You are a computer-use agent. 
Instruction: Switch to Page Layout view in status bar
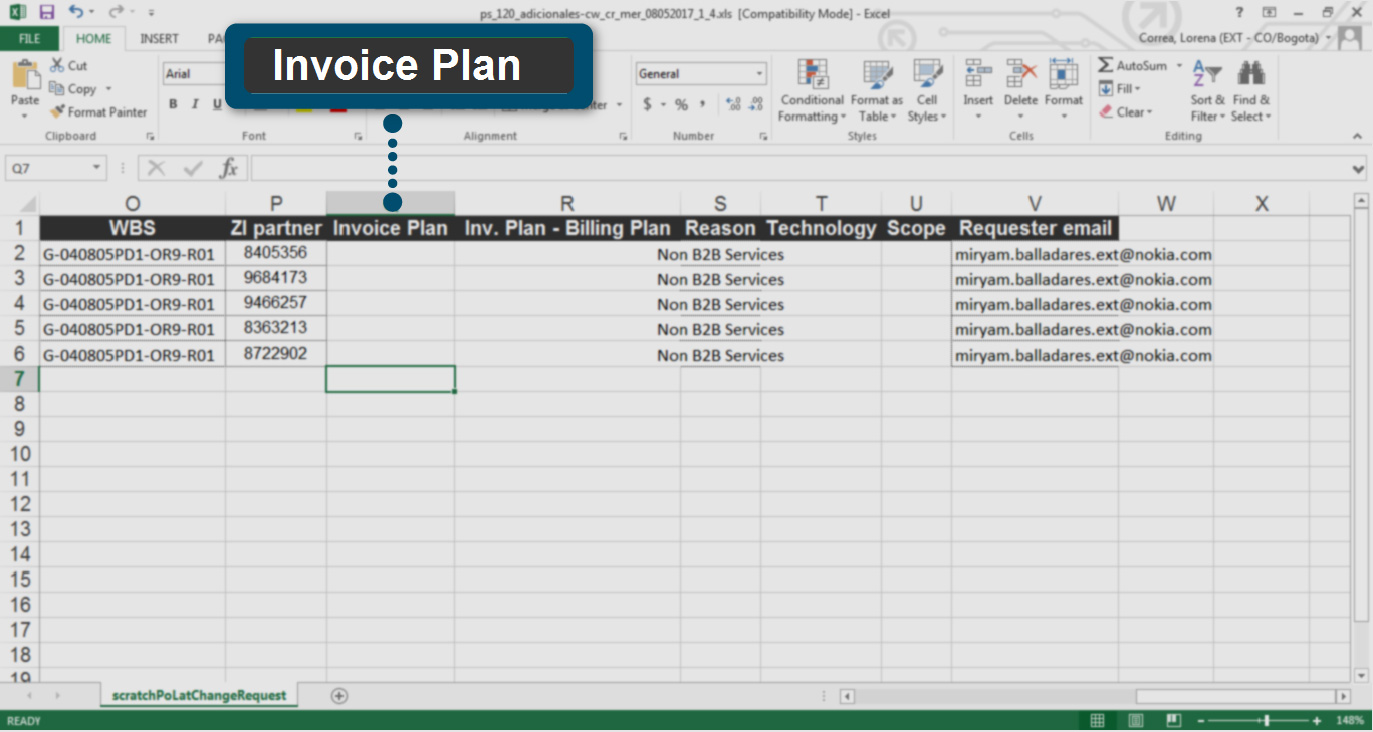(1135, 721)
